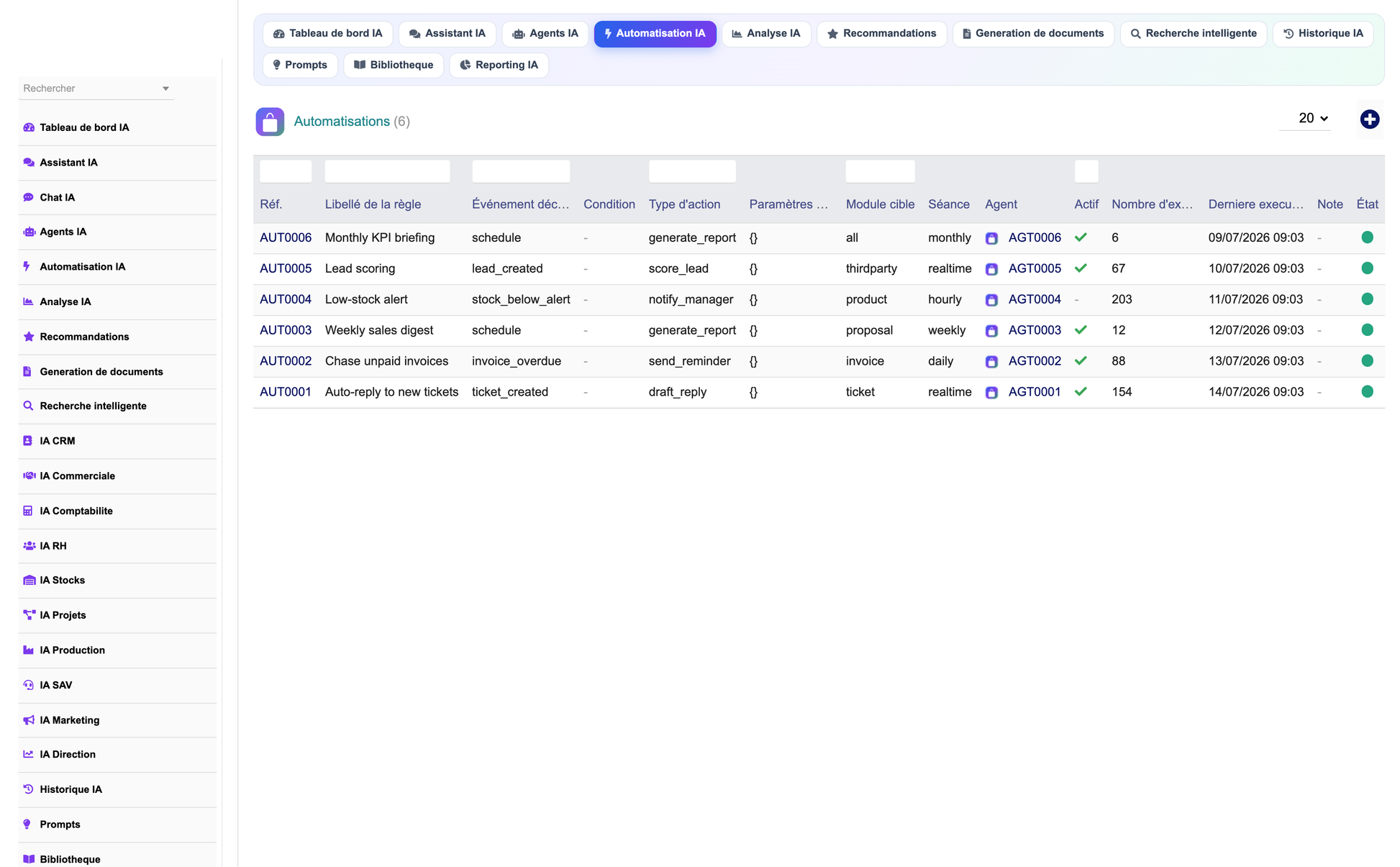Click the sidebar IA SAV headset icon
The height and width of the screenshot is (867, 1400).
point(29,685)
